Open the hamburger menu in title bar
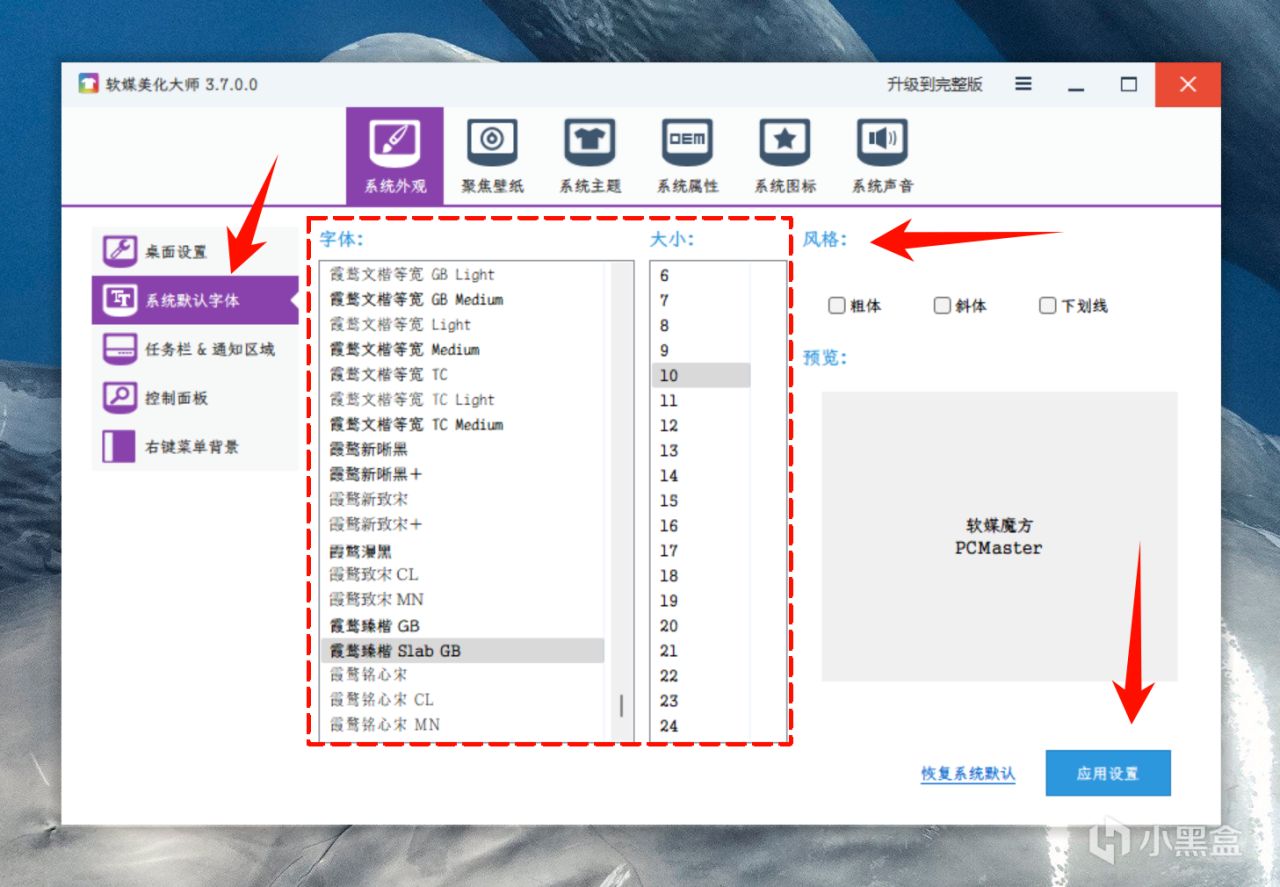 (1023, 84)
